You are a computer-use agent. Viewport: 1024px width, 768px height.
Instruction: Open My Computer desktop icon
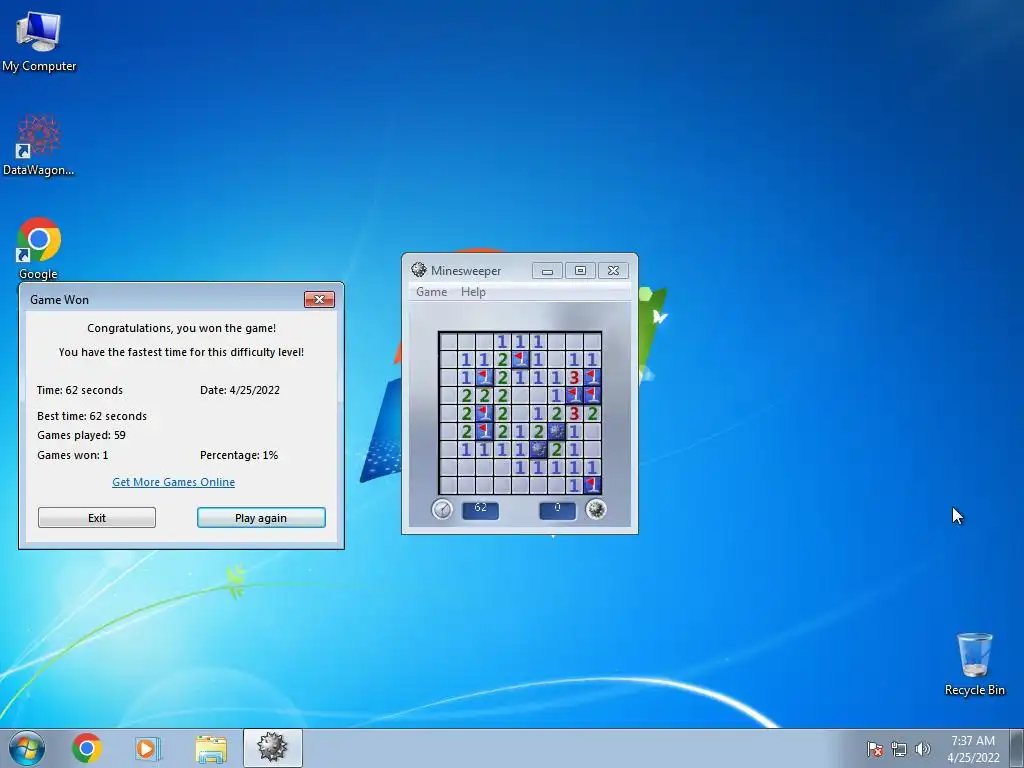tap(39, 42)
